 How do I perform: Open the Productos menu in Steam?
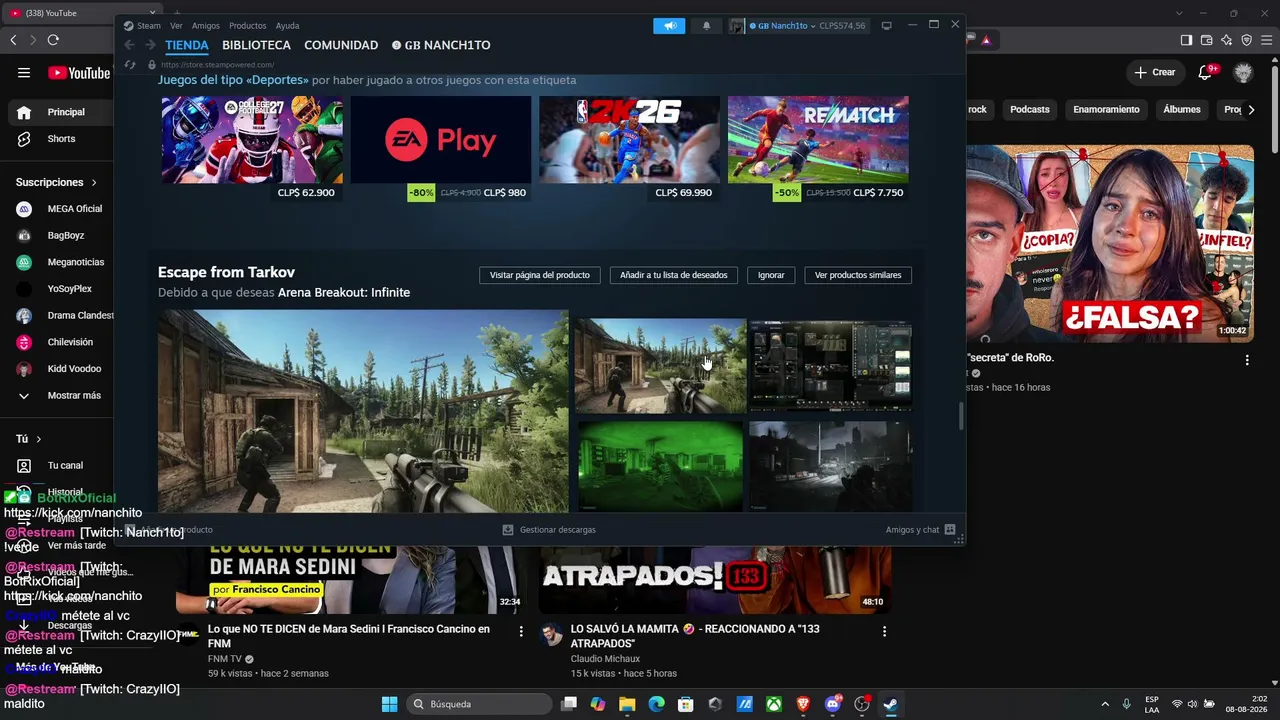click(248, 26)
